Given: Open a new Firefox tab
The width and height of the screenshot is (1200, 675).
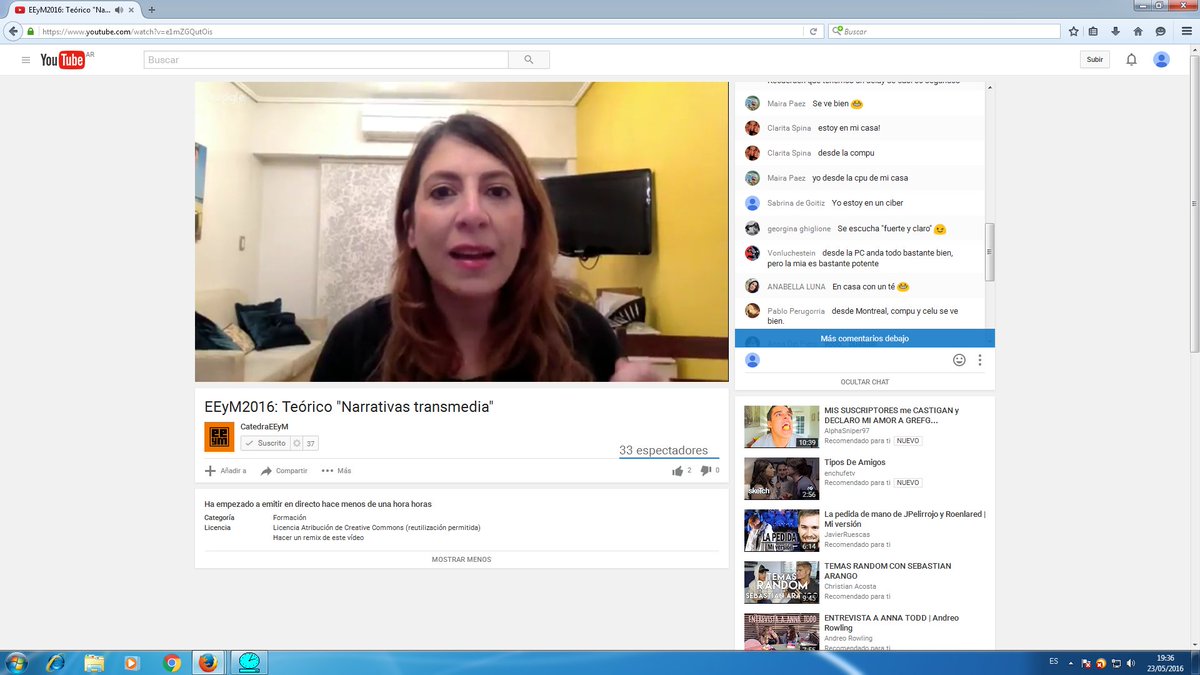Looking at the screenshot, I should point(152,9).
